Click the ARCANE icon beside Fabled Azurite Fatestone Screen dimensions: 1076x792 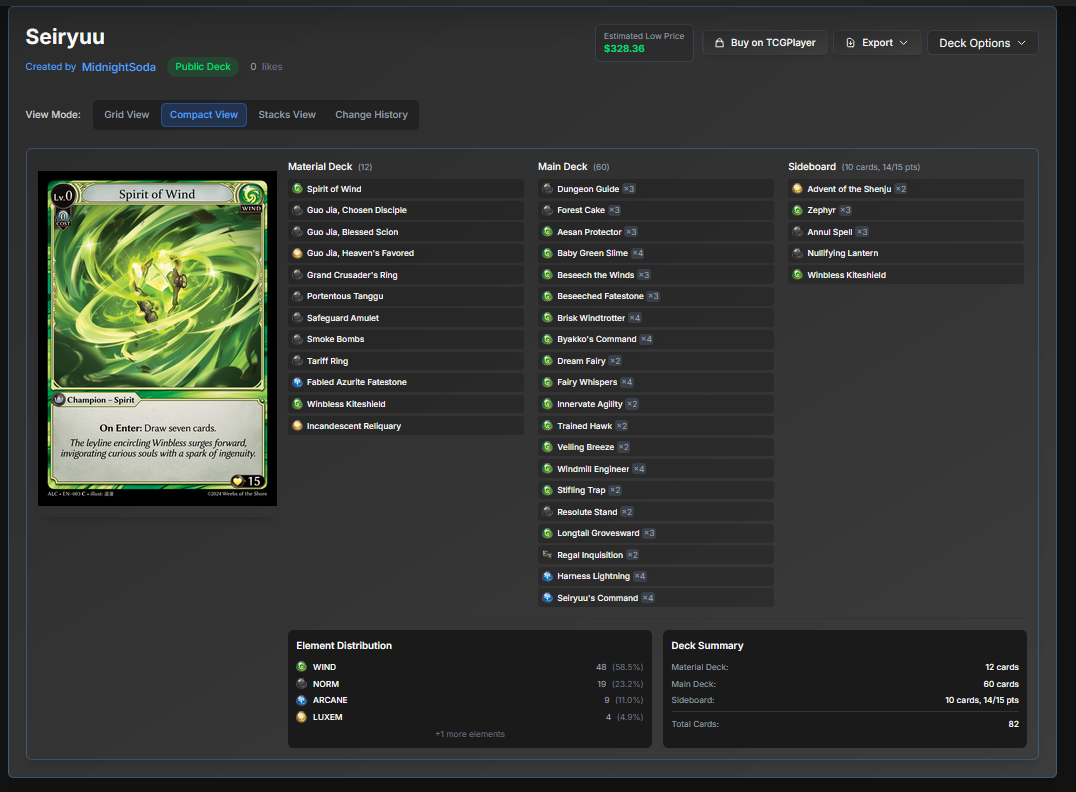pos(295,381)
